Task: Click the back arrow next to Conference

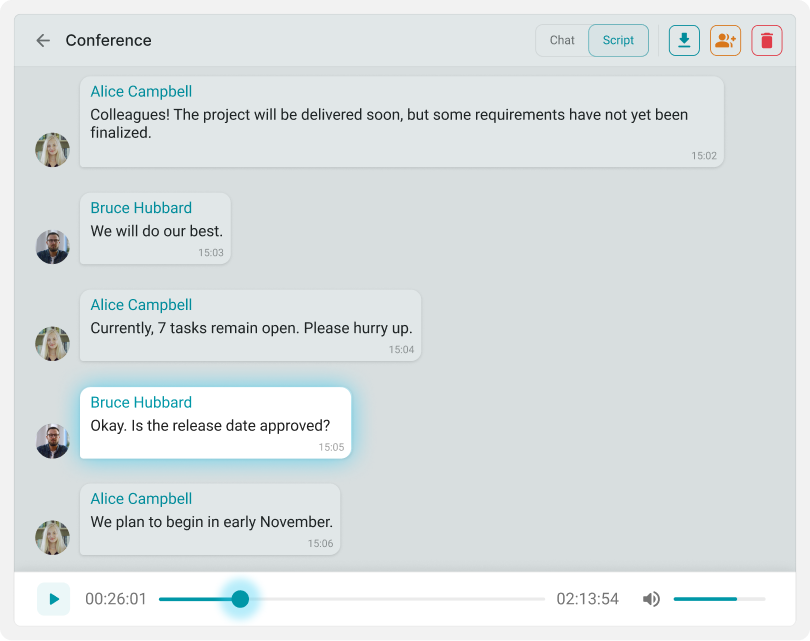Action: [x=42, y=40]
